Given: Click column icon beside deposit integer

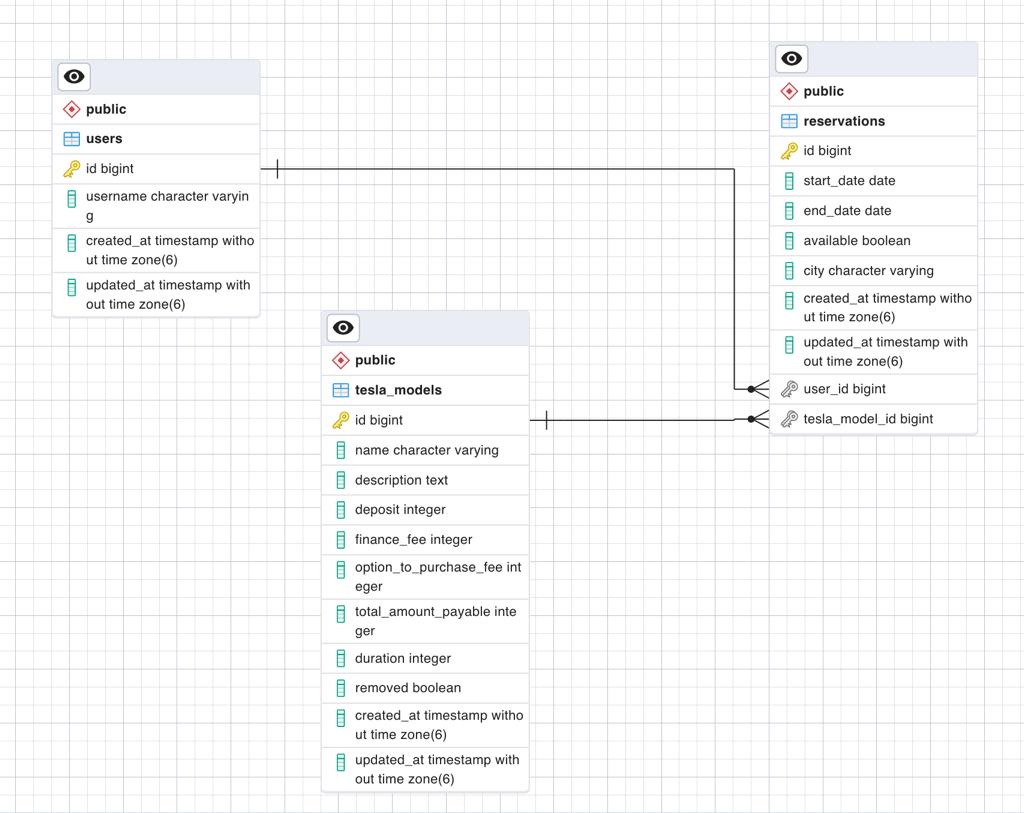Looking at the screenshot, I should pyautogui.click(x=341, y=510).
